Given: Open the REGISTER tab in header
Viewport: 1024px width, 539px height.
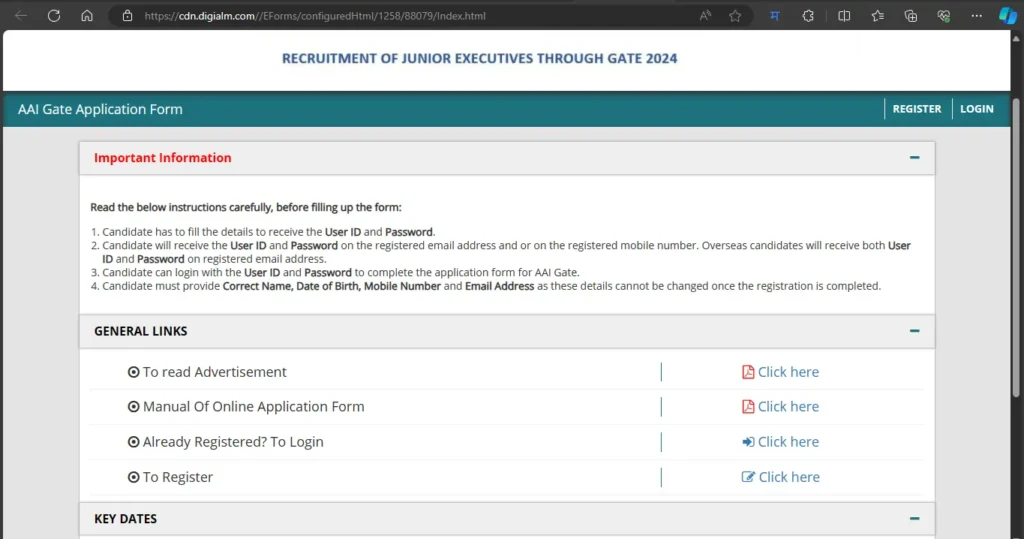Looking at the screenshot, I should [916, 109].
